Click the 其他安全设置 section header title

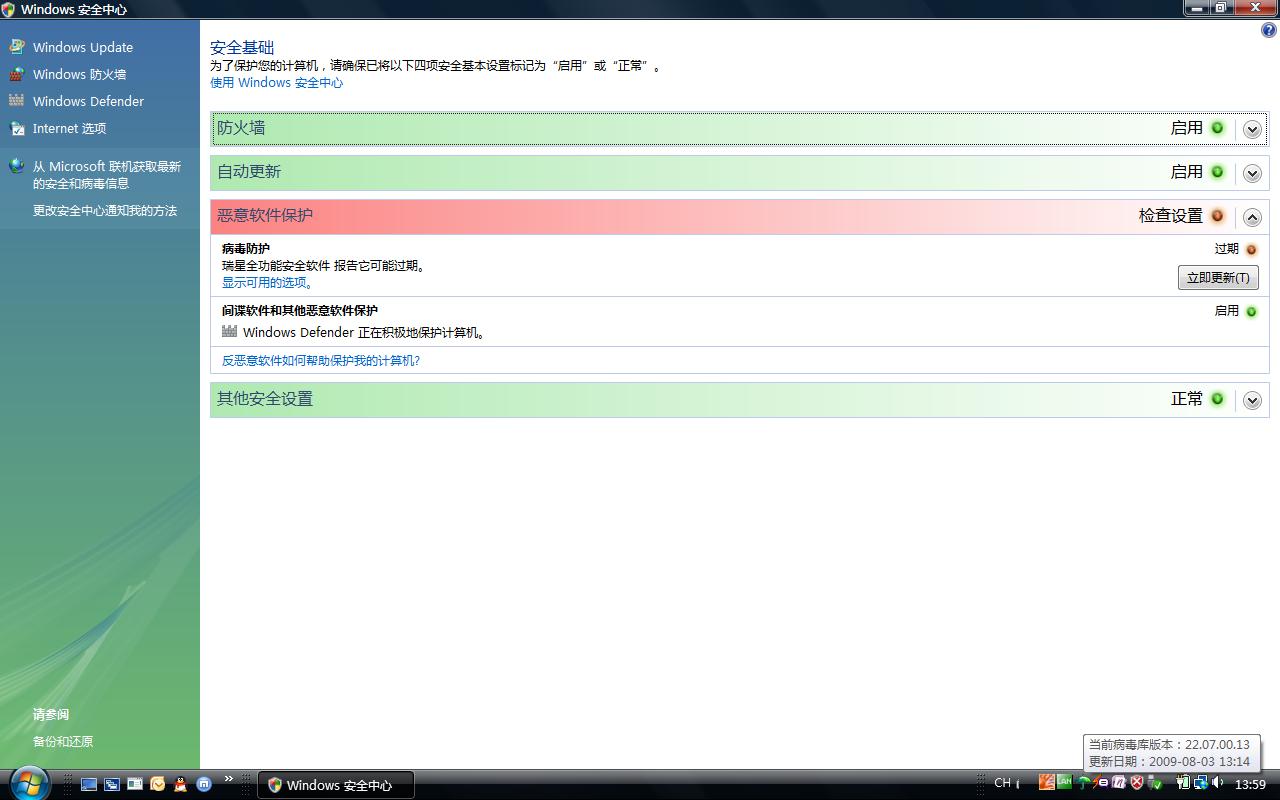point(265,399)
